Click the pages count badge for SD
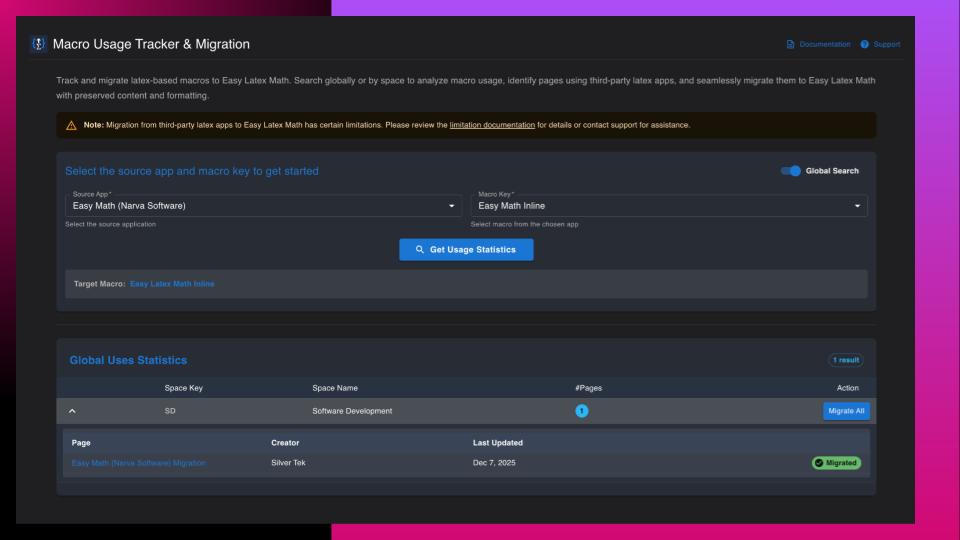Viewport: 960px width, 540px height. pyautogui.click(x=582, y=411)
